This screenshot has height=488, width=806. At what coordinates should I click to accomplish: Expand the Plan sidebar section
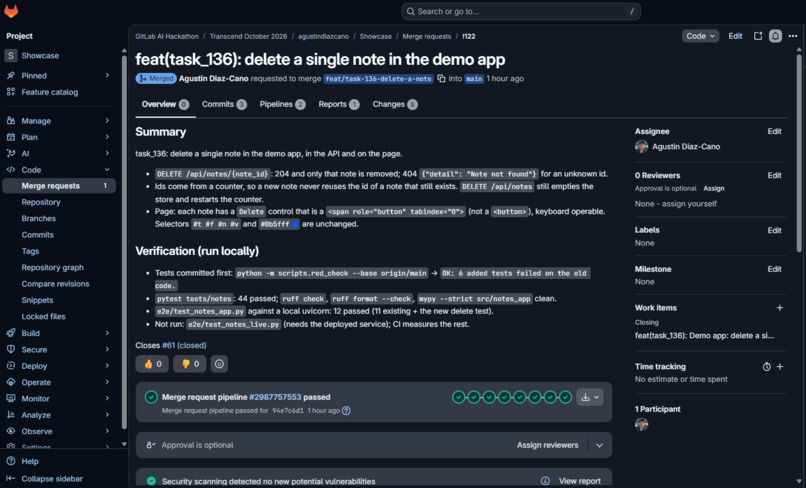tap(107, 137)
